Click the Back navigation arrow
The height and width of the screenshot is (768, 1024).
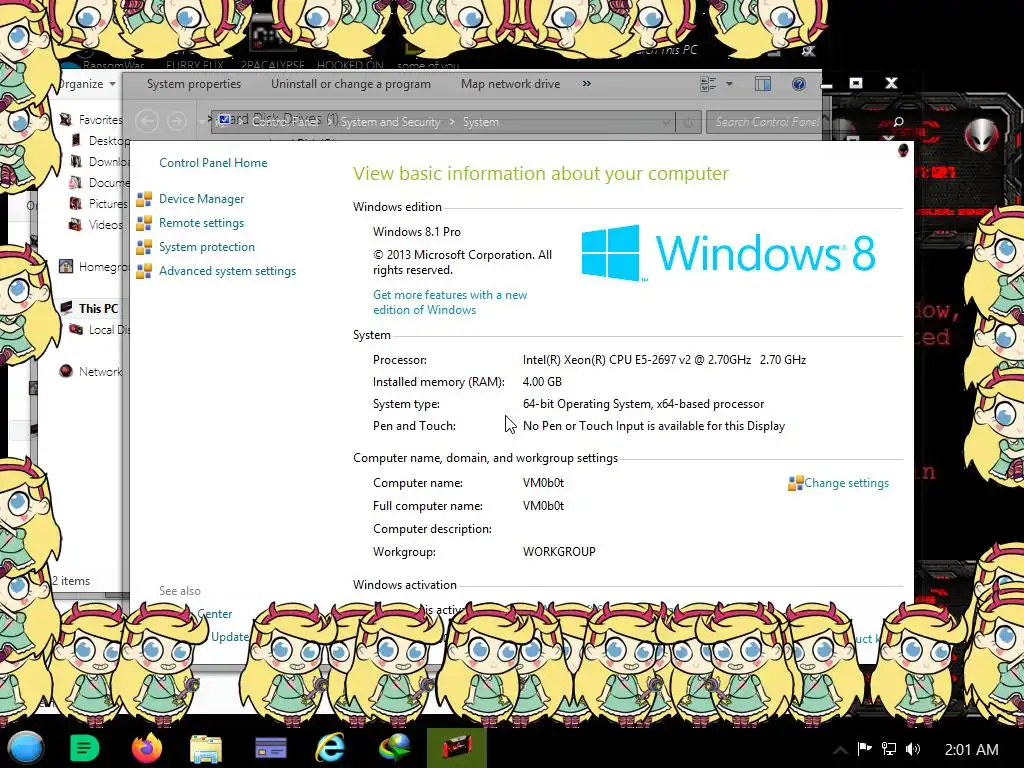147,121
